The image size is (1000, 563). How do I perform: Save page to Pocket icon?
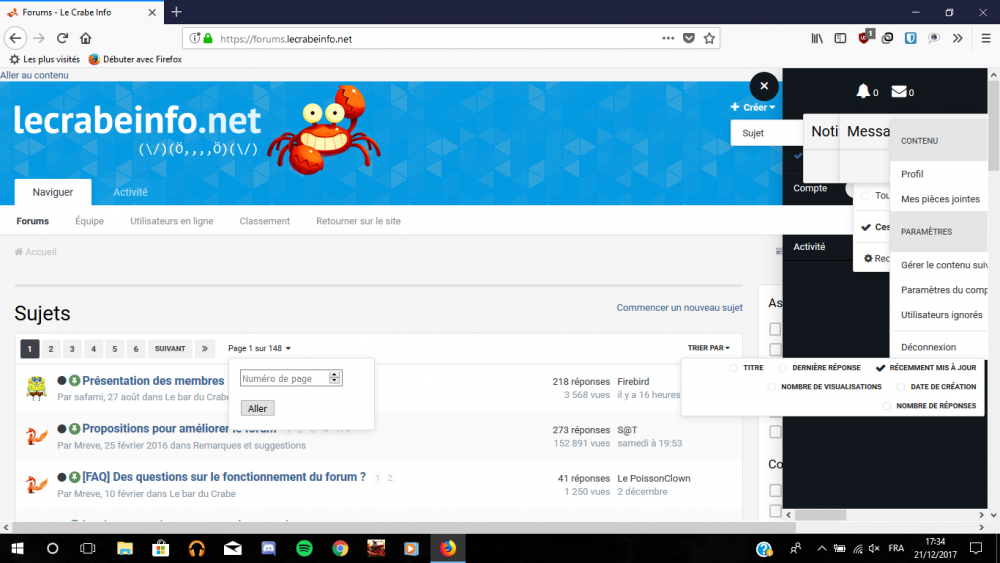(x=689, y=38)
